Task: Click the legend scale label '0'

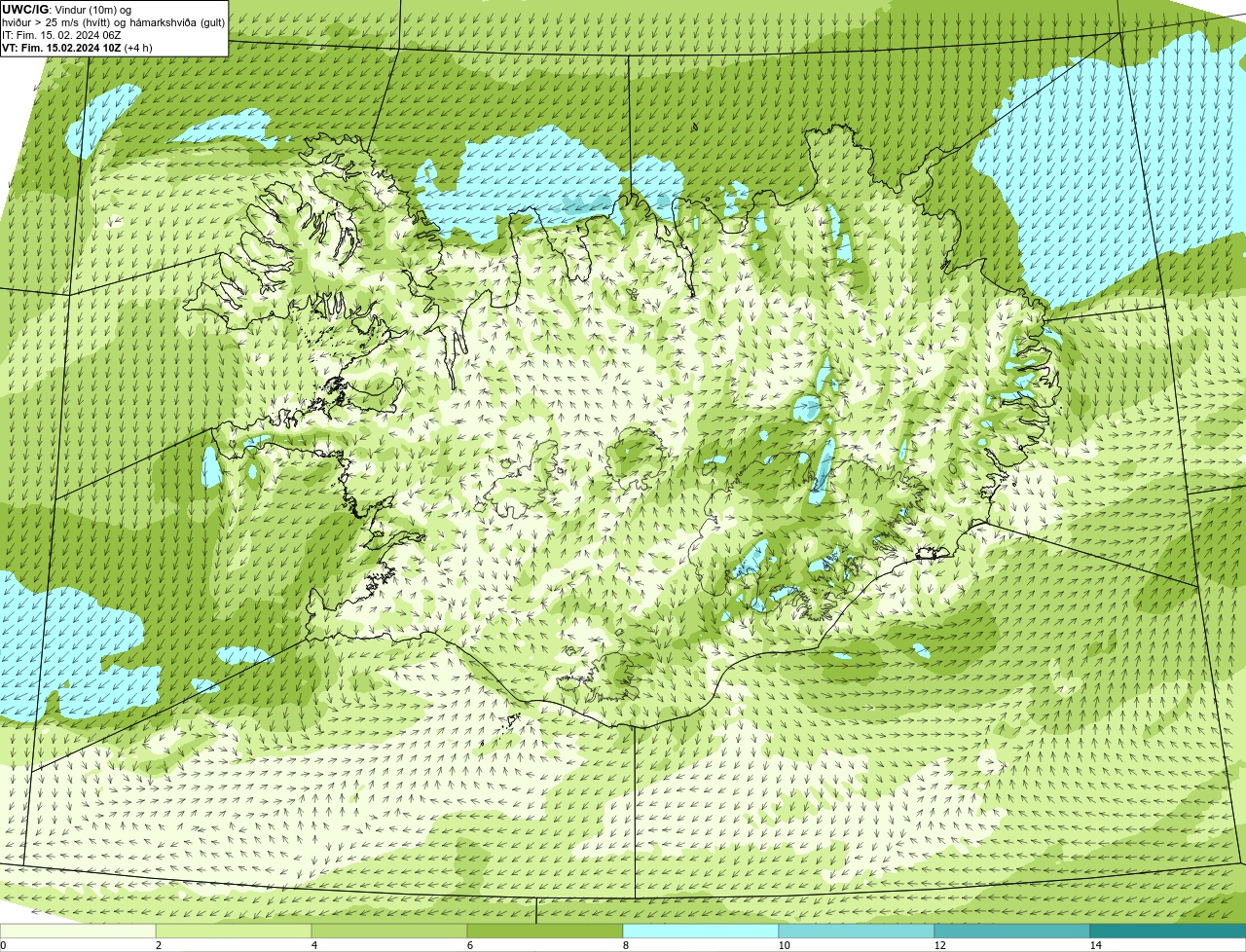Action: [x=3, y=945]
